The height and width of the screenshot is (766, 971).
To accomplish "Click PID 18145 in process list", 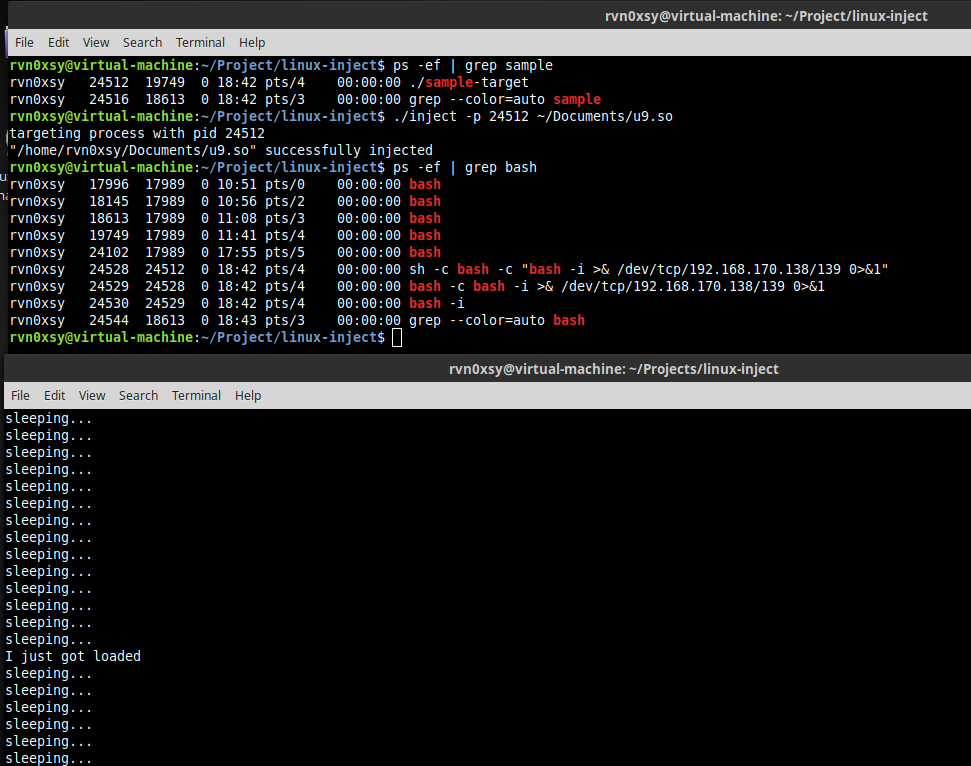I will tap(109, 201).
